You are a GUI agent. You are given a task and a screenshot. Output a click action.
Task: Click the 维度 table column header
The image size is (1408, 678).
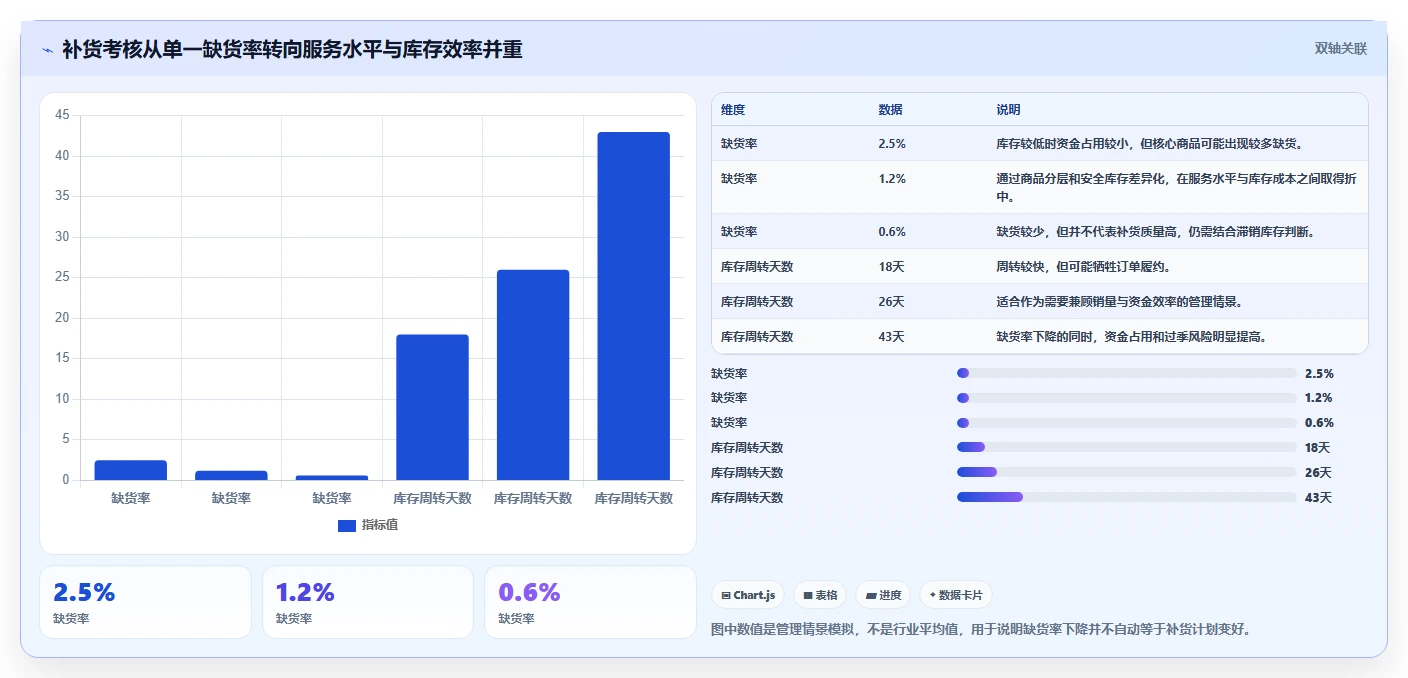click(733, 110)
